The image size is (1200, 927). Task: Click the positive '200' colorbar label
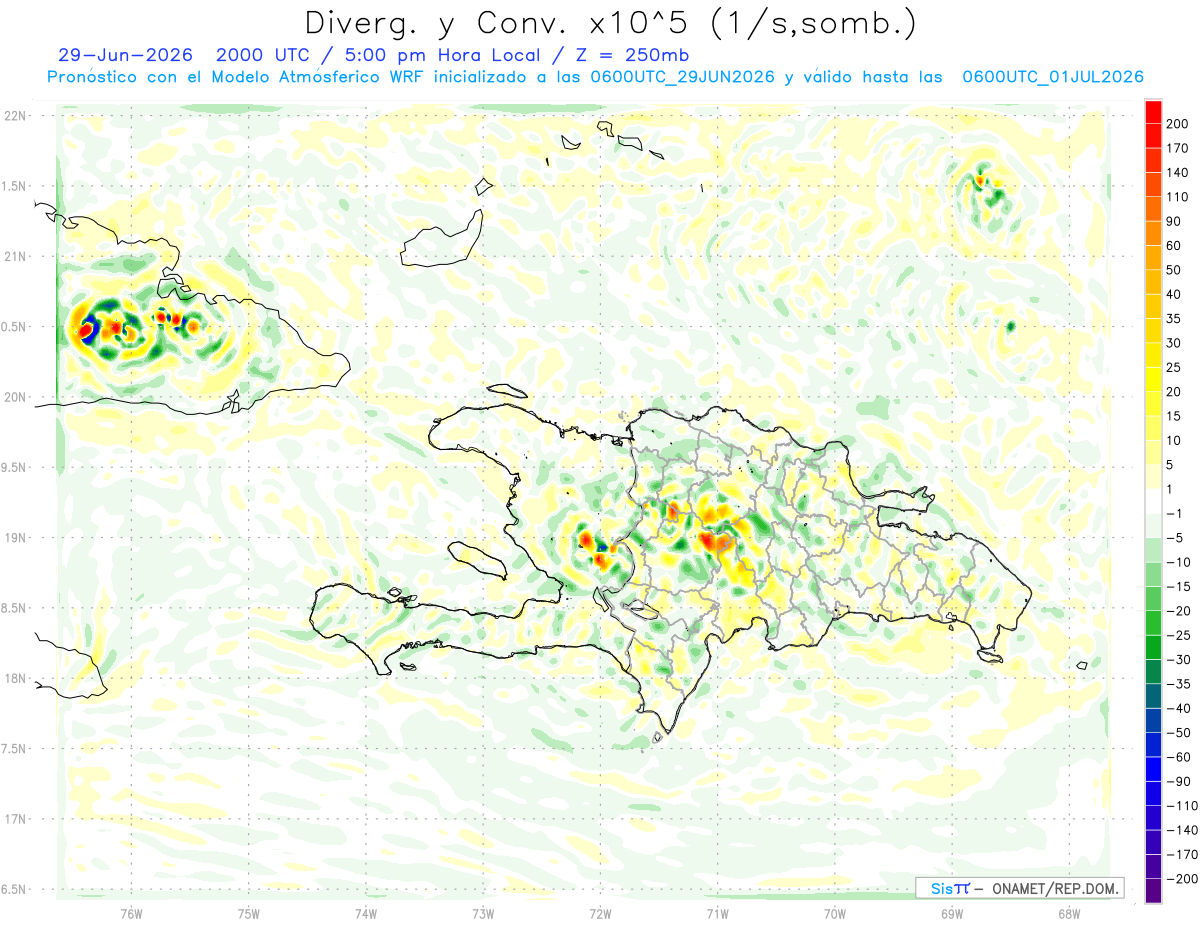(x=1176, y=124)
